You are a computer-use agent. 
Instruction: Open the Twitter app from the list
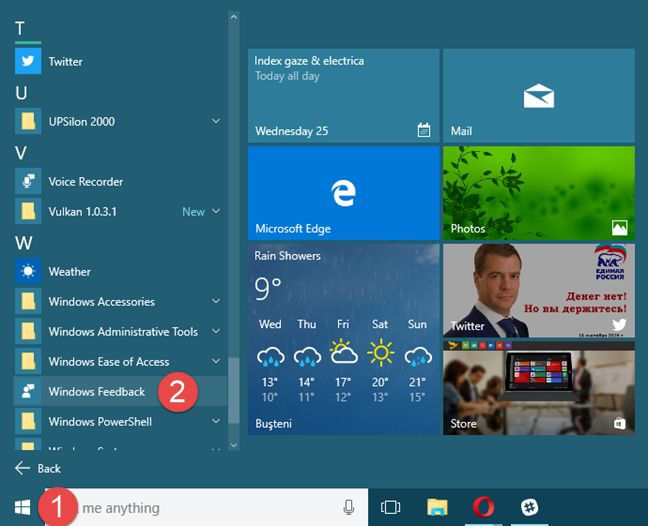(65, 62)
